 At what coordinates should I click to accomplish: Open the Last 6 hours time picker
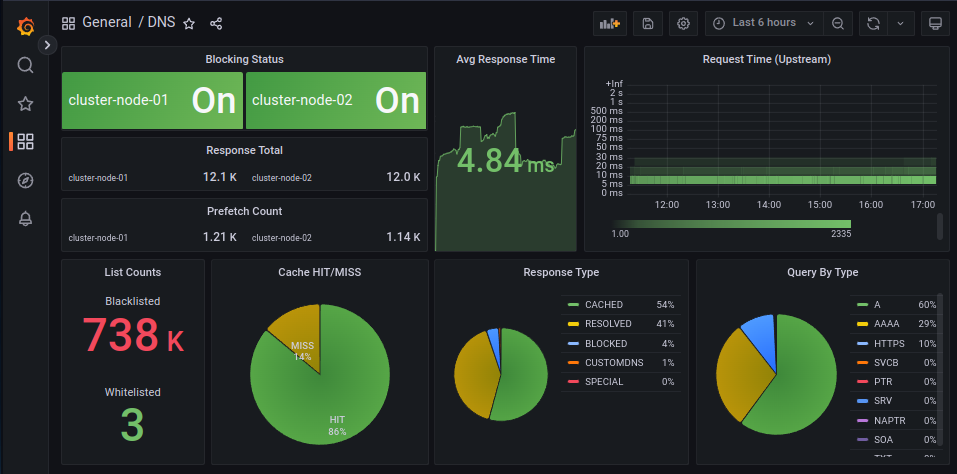pyautogui.click(x=764, y=23)
